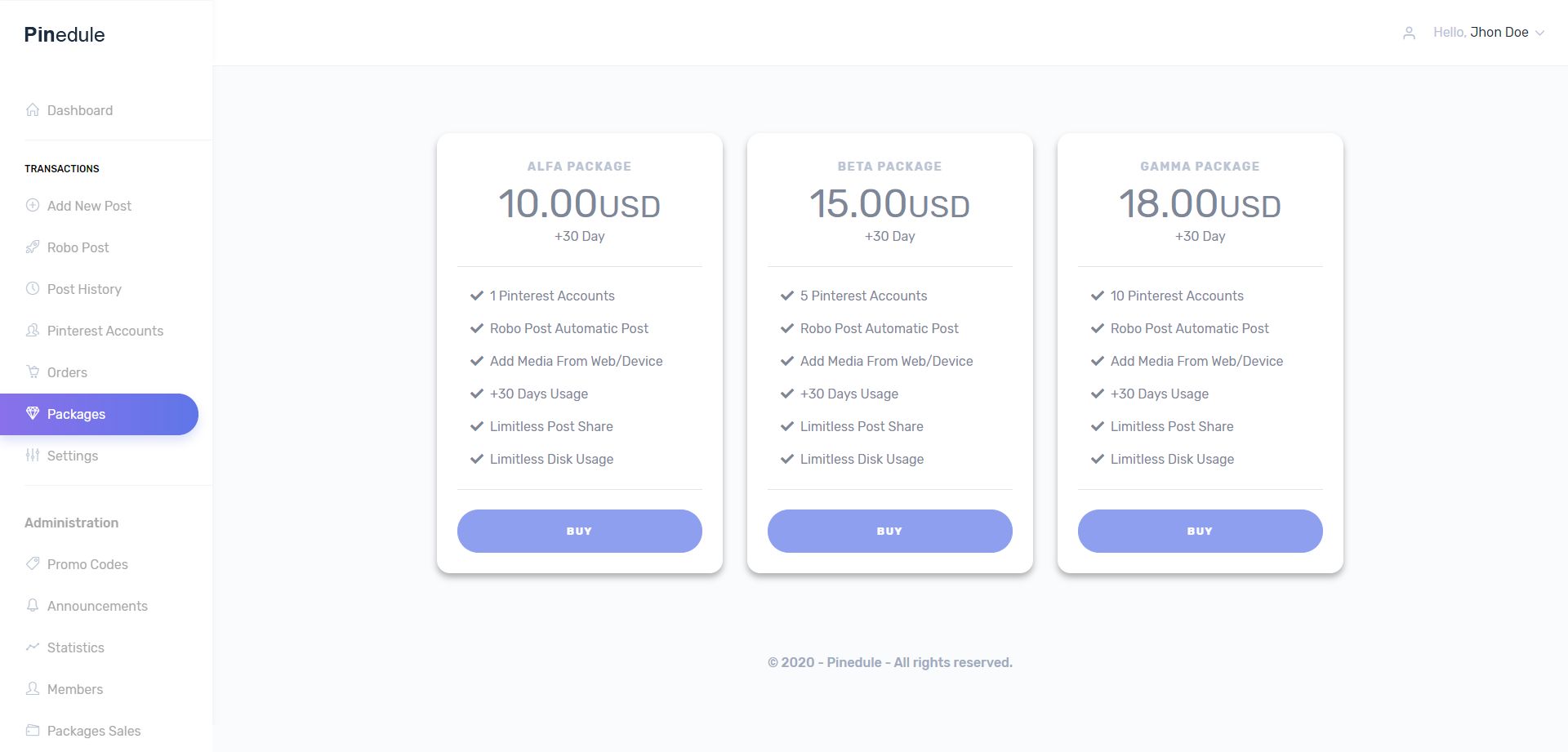1568x752 pixels.
Task: Click the user profile icon in header
Action: point(1409,33)
